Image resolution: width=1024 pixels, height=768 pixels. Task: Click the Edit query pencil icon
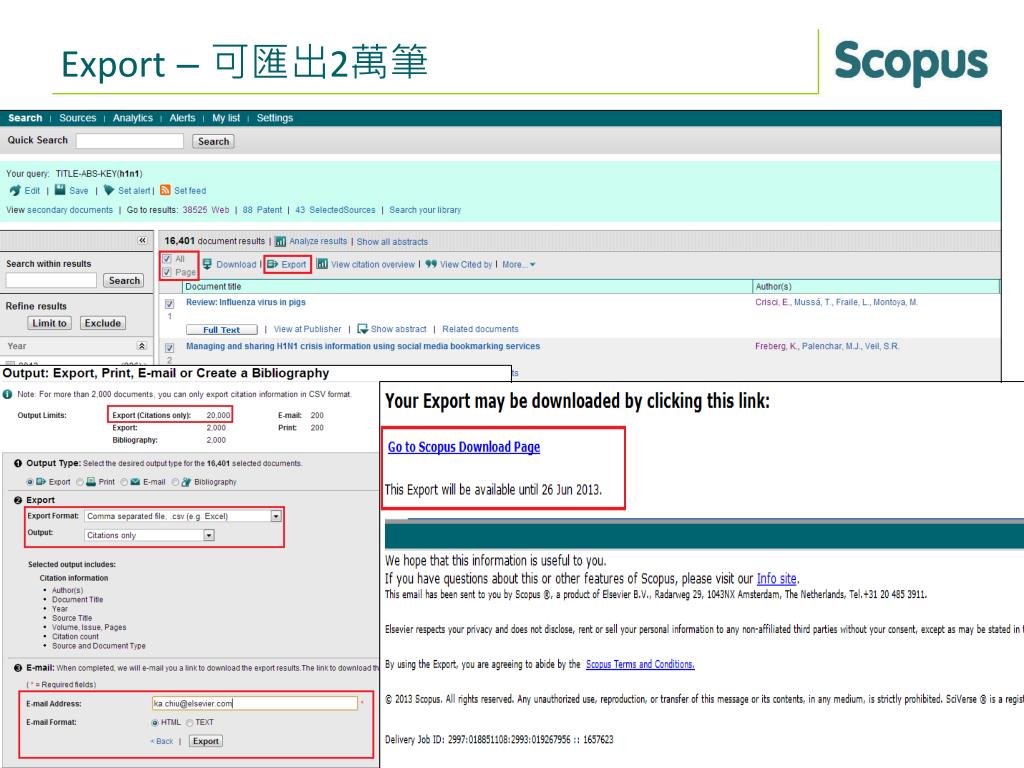(15, 191)
